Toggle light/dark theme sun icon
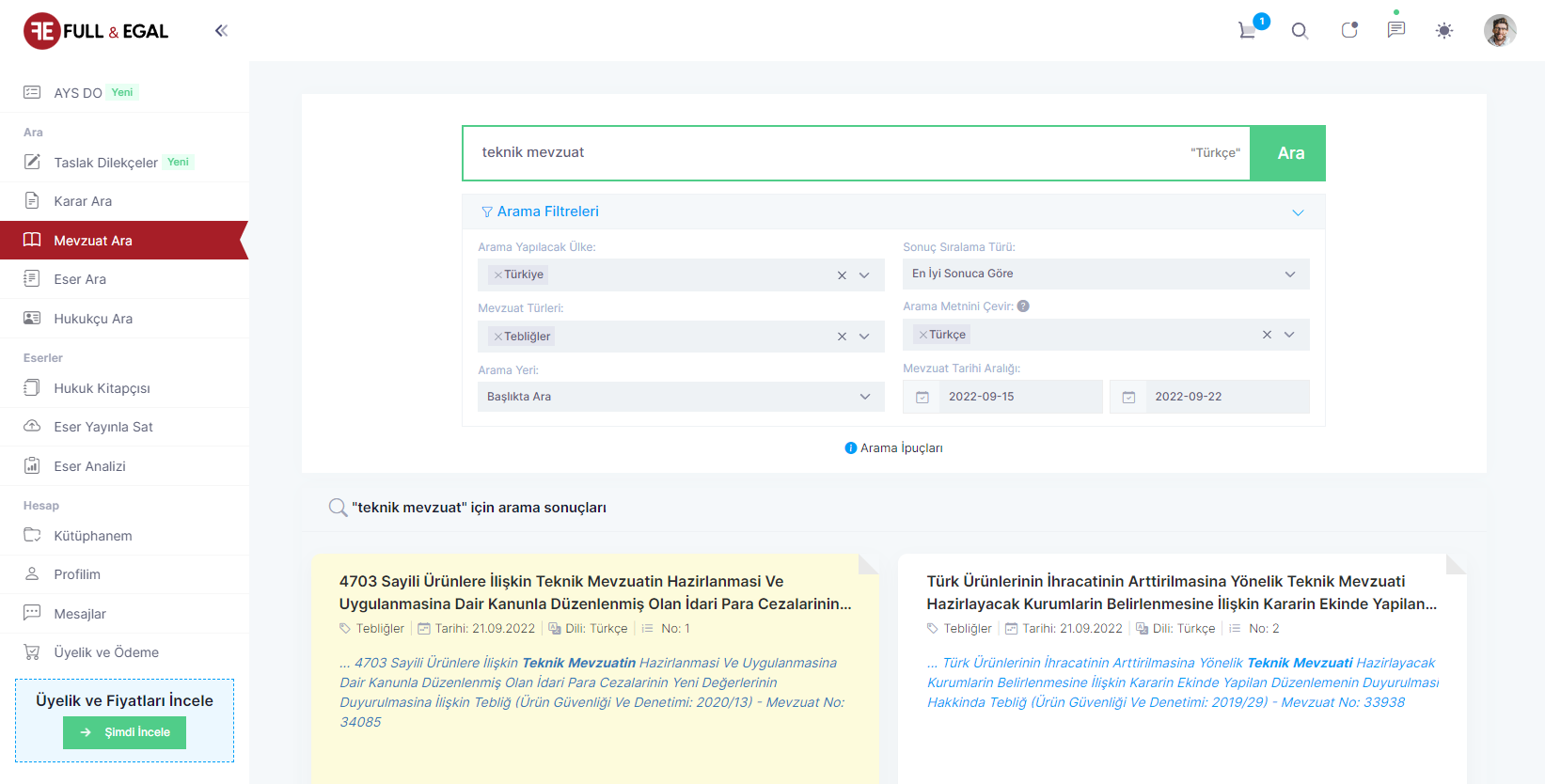The width and height of the screenshot is (1545, 784). point(1444,31)
